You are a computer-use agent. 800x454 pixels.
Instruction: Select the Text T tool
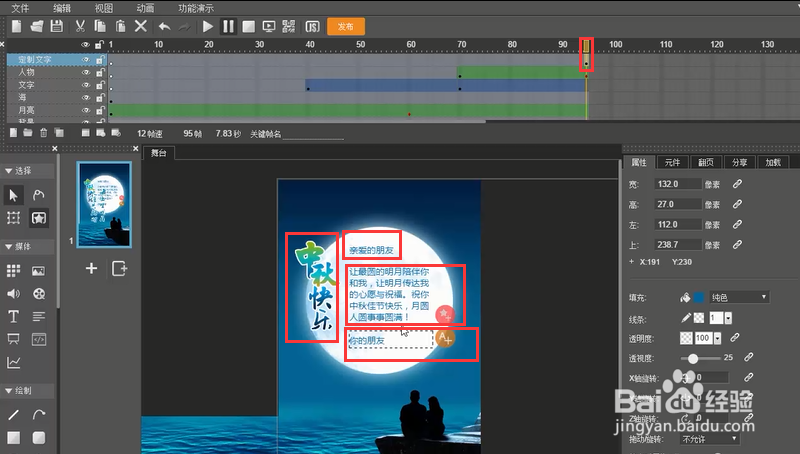coord(13,317)
